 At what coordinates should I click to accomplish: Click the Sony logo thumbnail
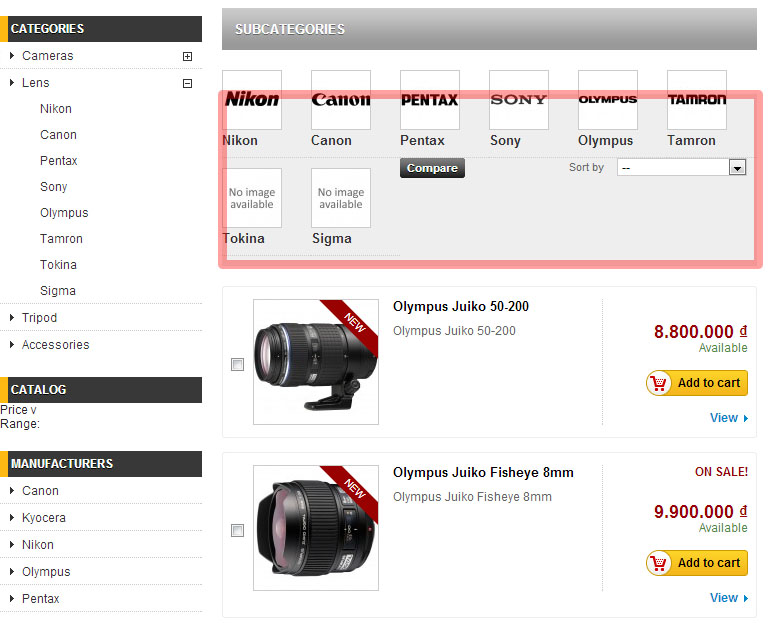click(x=519, y=100)
